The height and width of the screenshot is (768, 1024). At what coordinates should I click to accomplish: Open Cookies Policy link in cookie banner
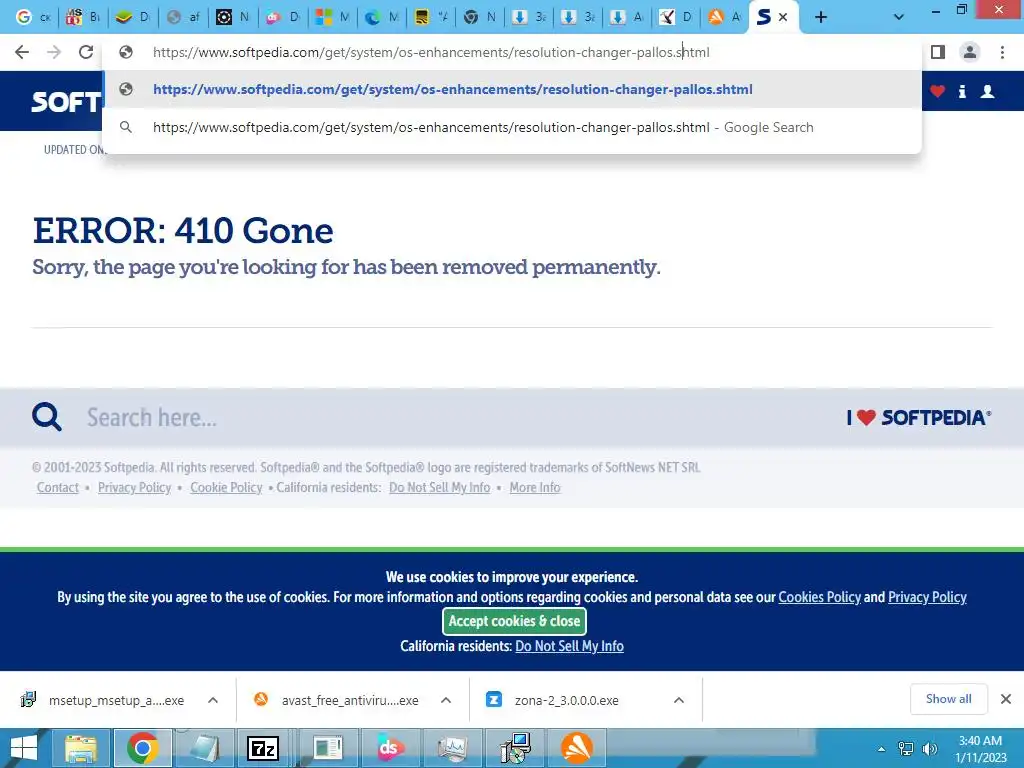[820, 597]
